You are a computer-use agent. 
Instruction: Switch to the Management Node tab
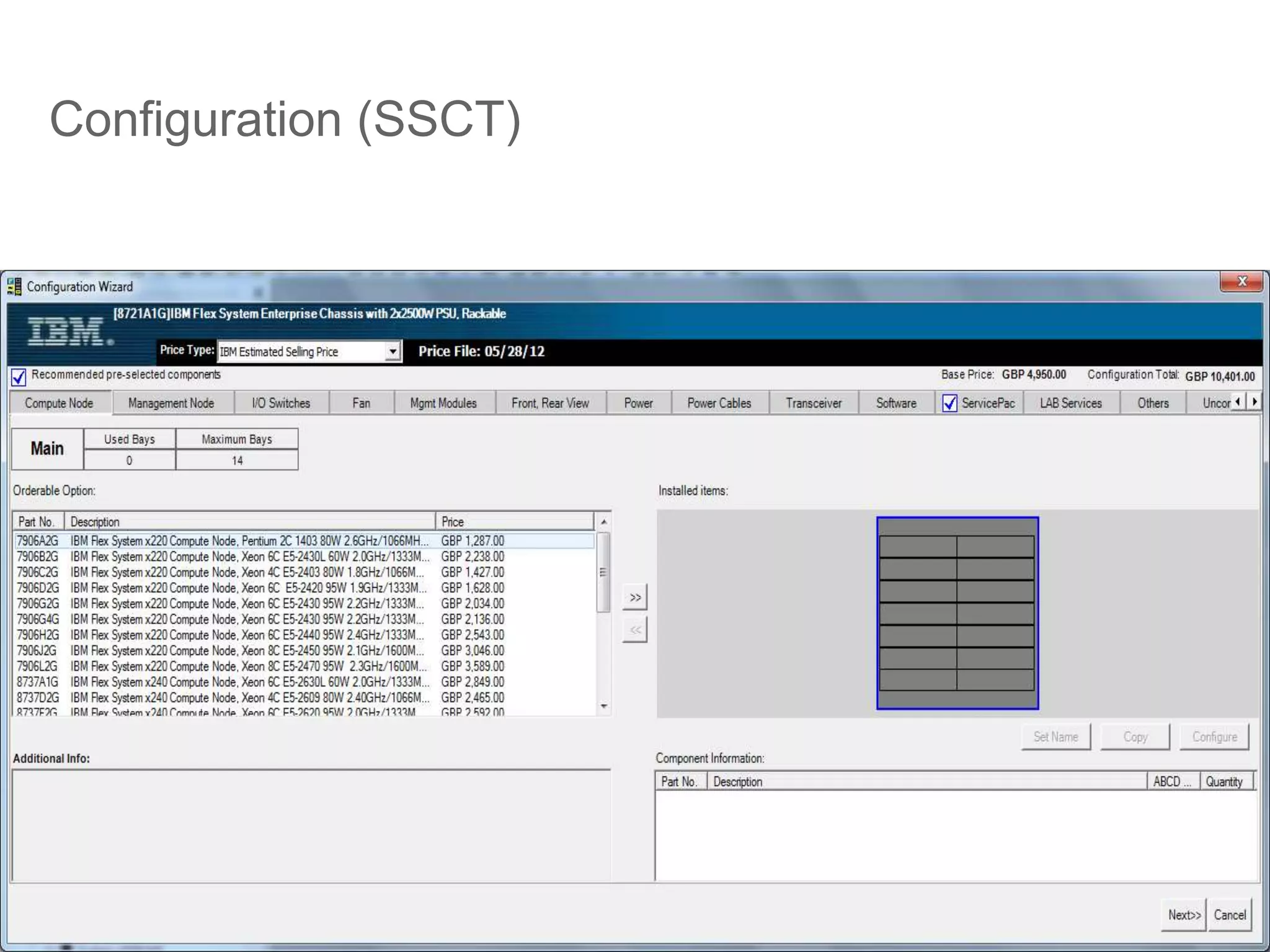171,403
